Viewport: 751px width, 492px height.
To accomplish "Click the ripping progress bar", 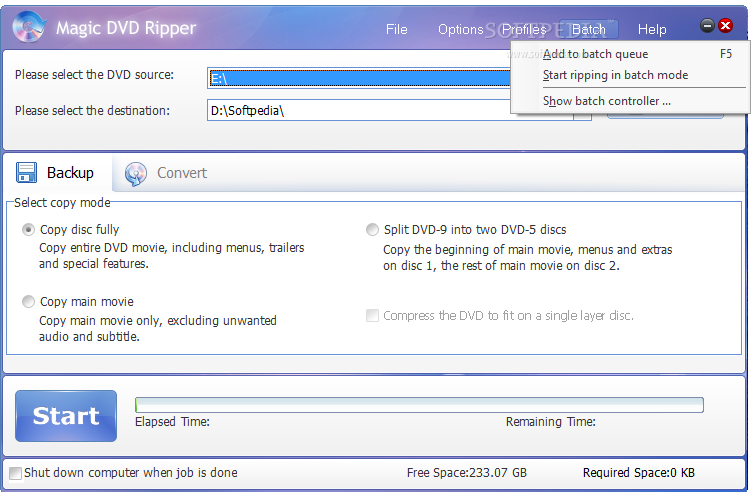I will point(419,405).
